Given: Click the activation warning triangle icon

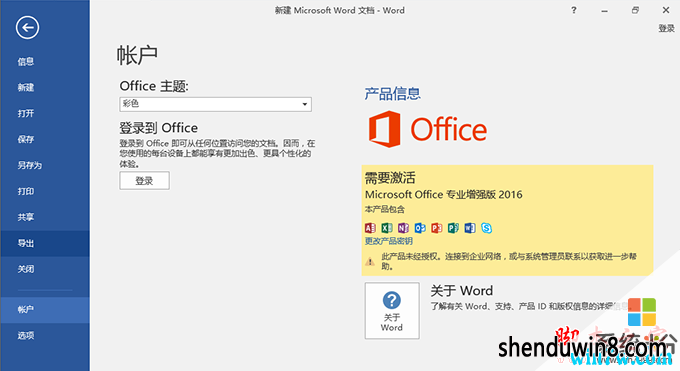Looking at the screenshot, I should (370, 261).
